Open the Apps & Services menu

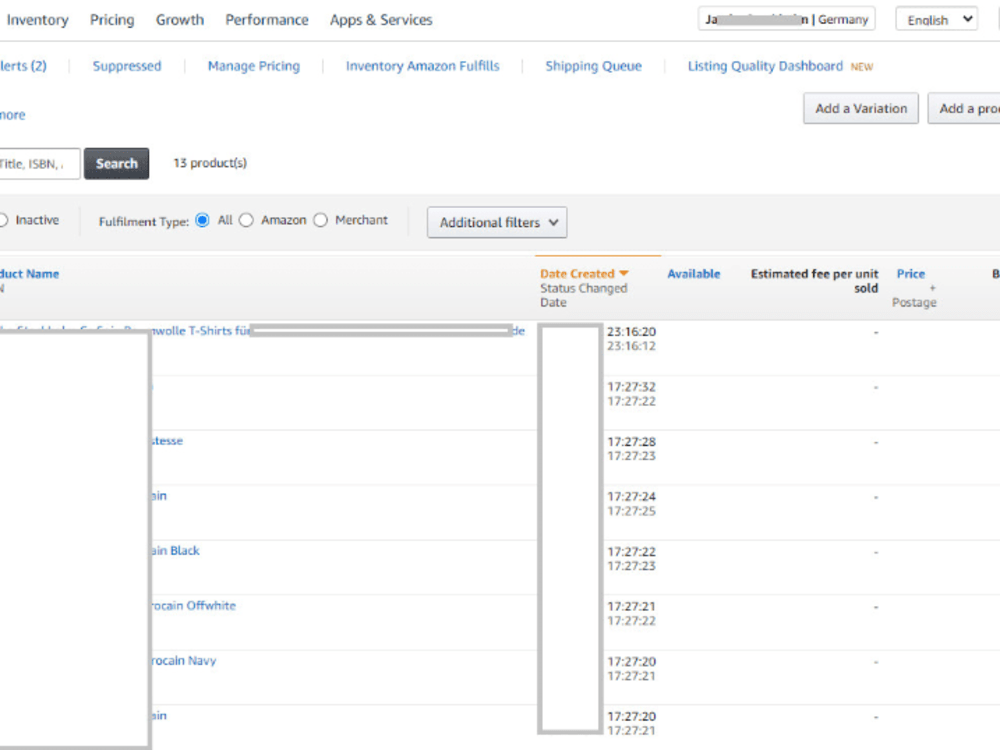pos(381,20)
